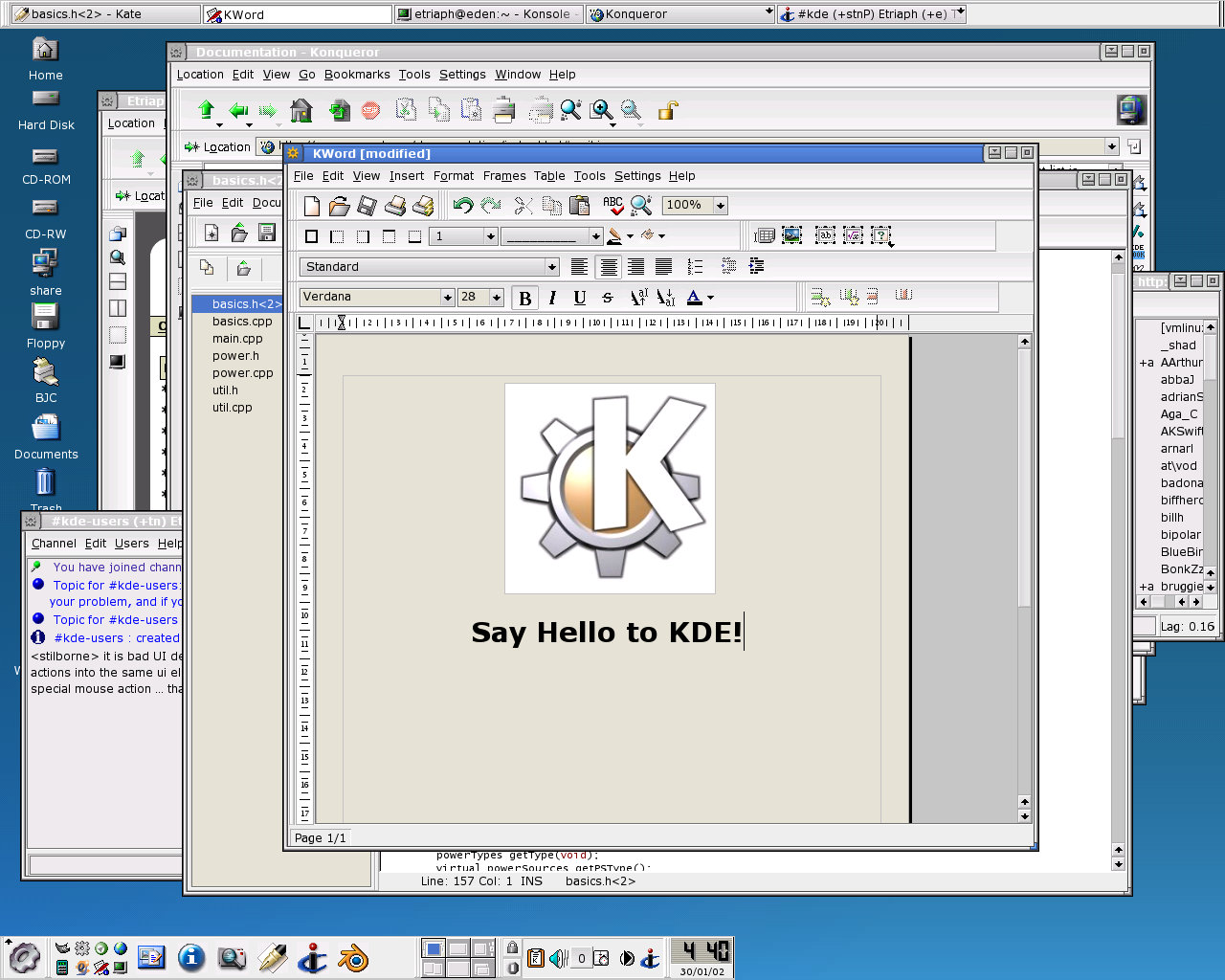
Task: Zoom in with Konqueror's plus magnifier
Action: pos(601,111)
